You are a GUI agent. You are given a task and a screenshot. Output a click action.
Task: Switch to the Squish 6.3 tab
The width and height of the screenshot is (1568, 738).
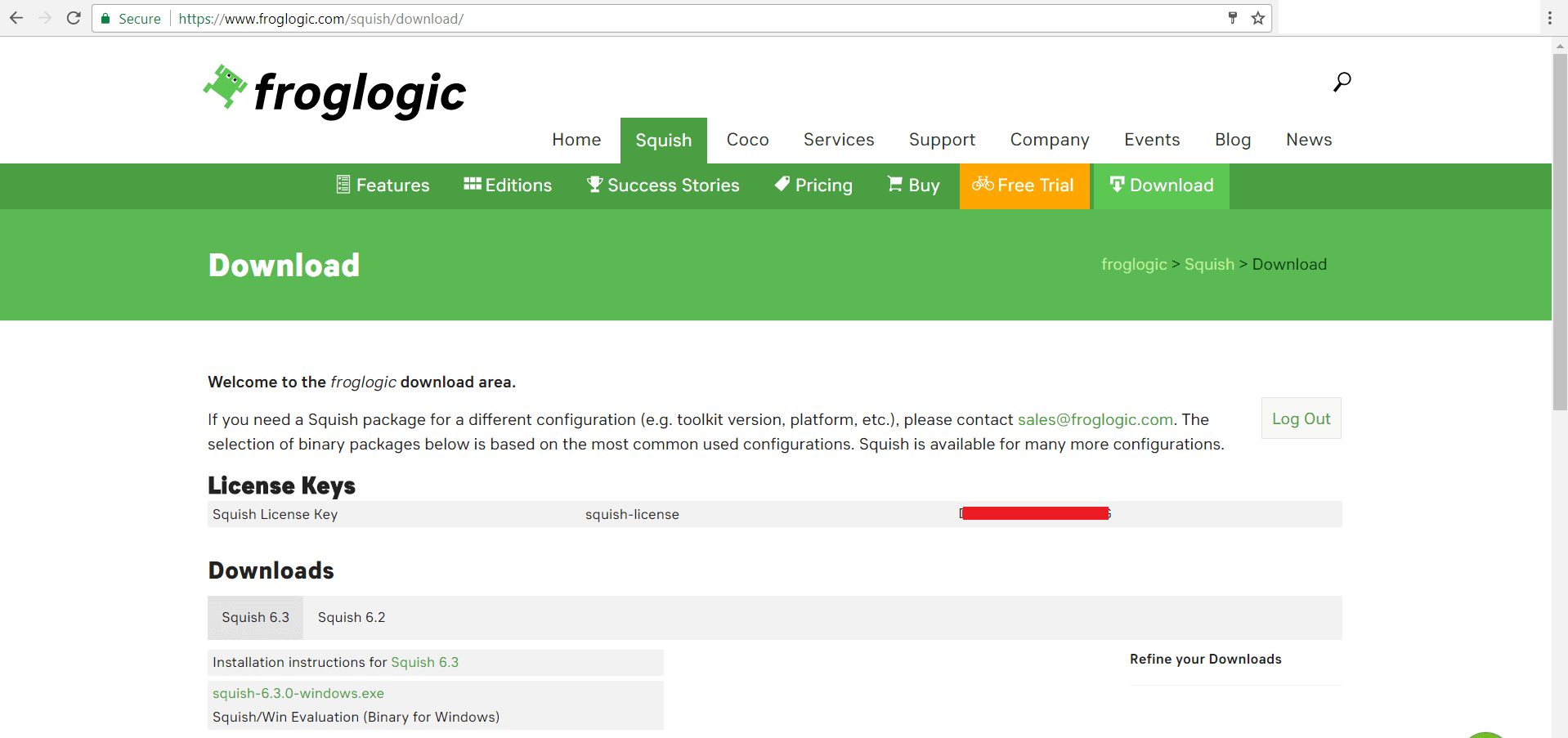pyautogui.click(x=256, y=618)
